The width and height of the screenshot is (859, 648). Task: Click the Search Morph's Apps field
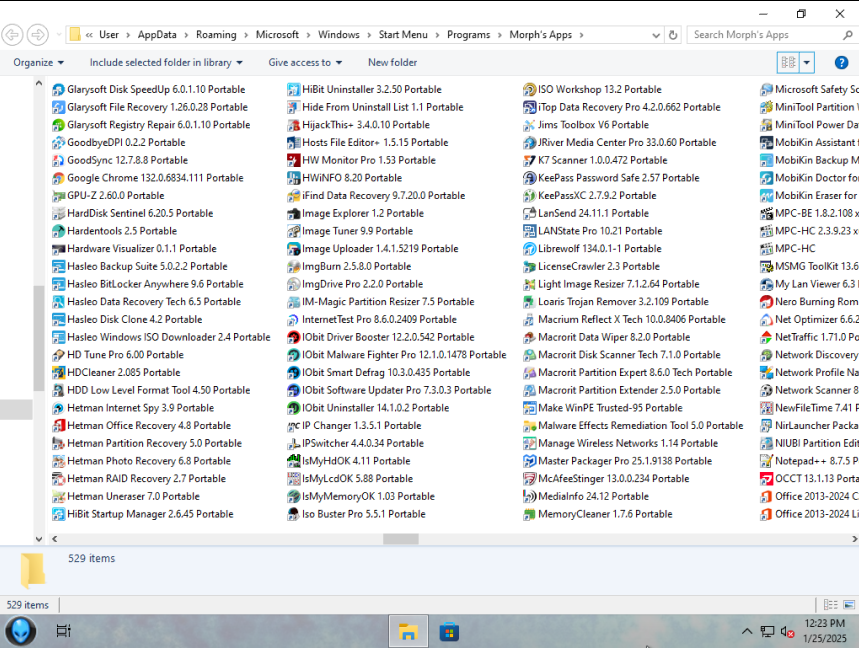point(767,35)
